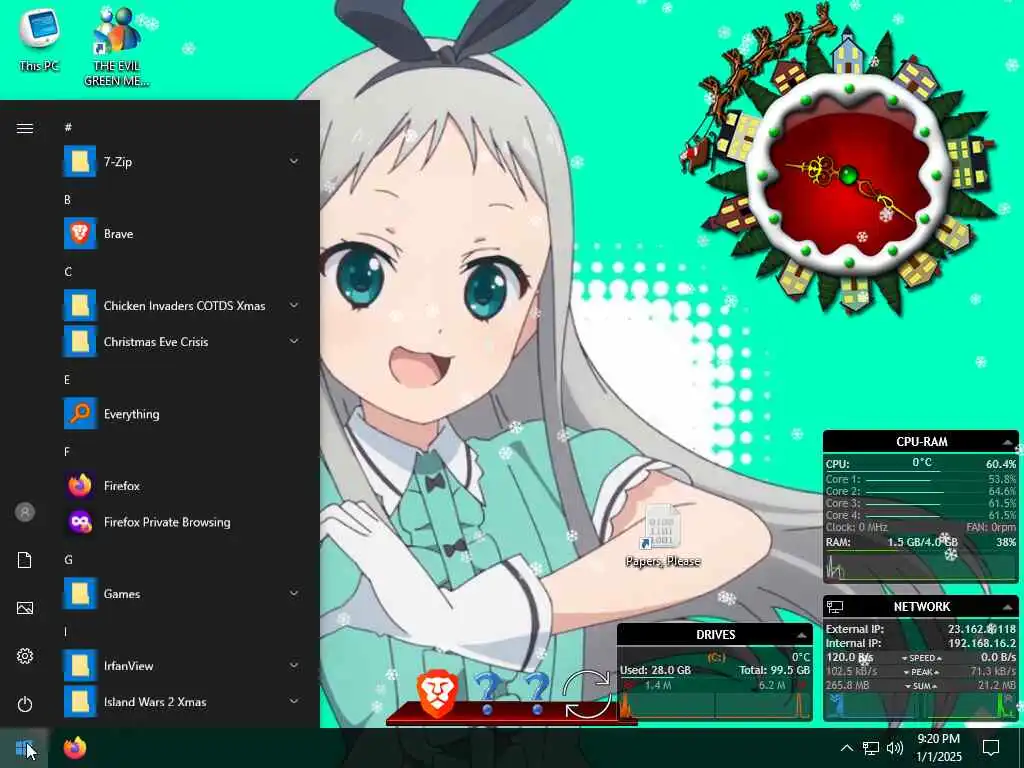This screenshot has height=768, width=1024.
Task: Click the # letter group header
Action: point(68,127)
